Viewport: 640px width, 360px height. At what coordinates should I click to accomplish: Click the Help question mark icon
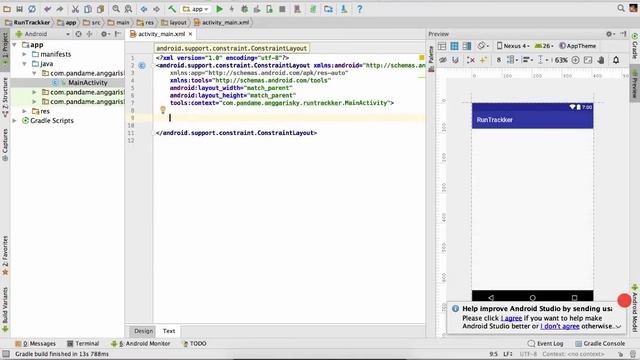tap(360, 9)
